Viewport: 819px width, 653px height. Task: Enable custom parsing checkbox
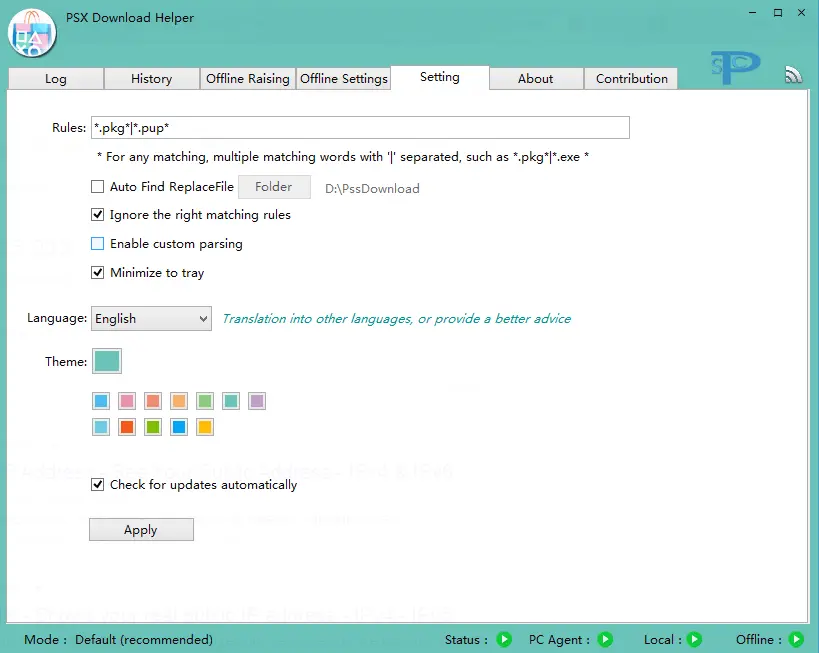(98, 243)
